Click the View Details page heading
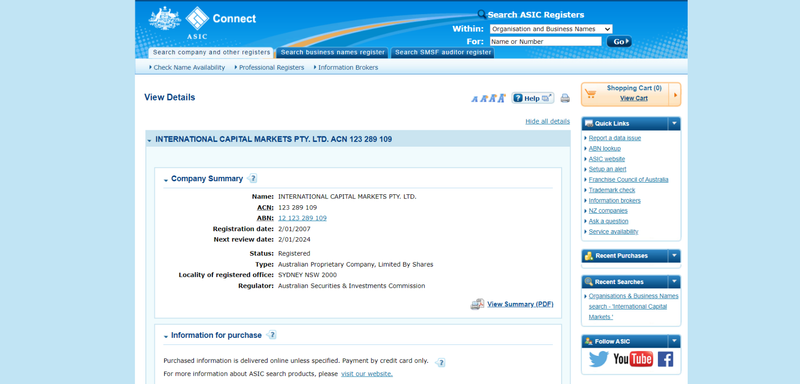The image size is (800, 384). pos(169,97)
